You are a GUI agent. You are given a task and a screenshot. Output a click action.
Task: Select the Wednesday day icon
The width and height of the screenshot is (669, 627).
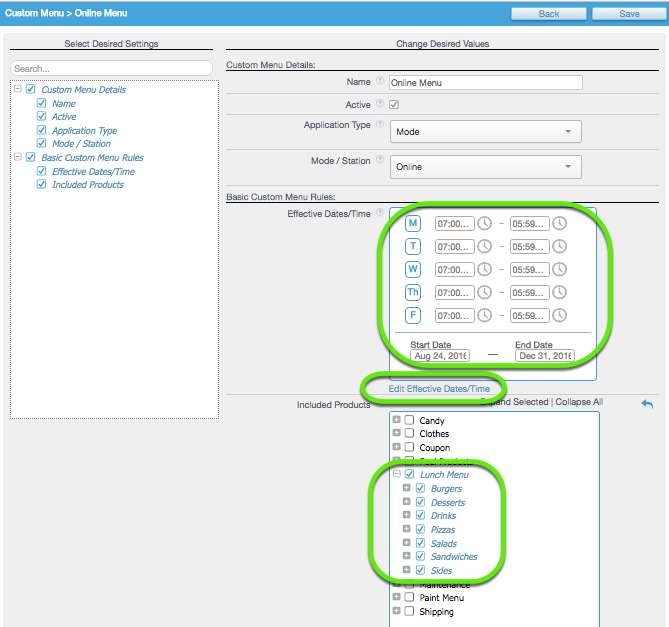click(413, 269)
